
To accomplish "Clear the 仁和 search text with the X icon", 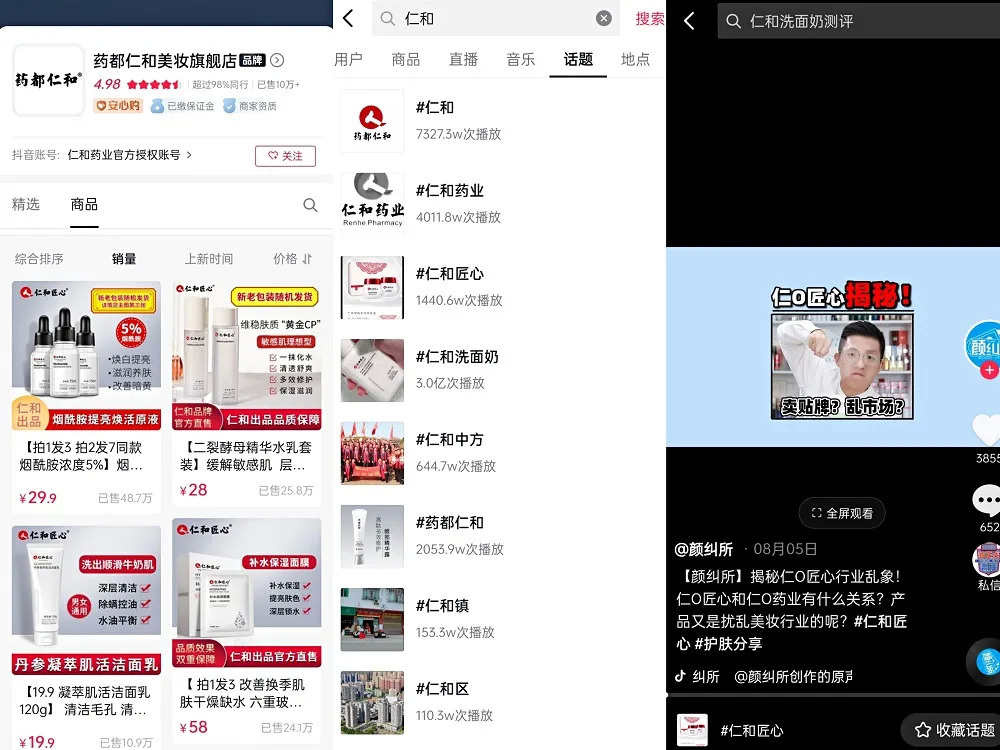I will coord(604,18).
